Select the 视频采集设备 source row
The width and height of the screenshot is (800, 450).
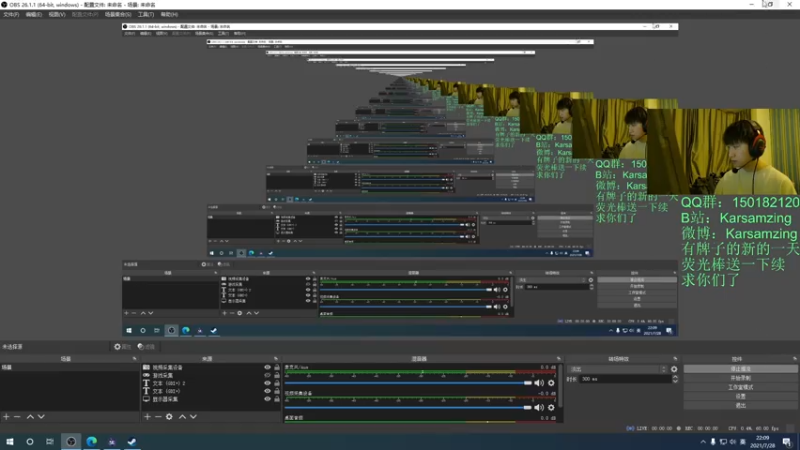point(210,367)
